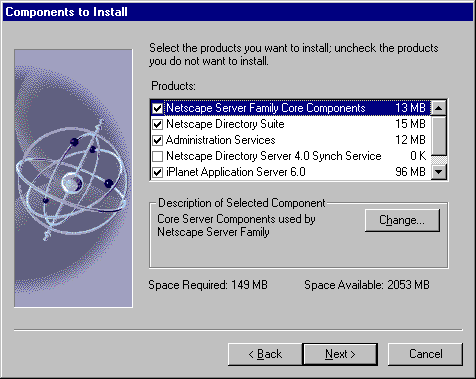
Task: Click the products list scrollbar thumb
Action: (439, 135)
